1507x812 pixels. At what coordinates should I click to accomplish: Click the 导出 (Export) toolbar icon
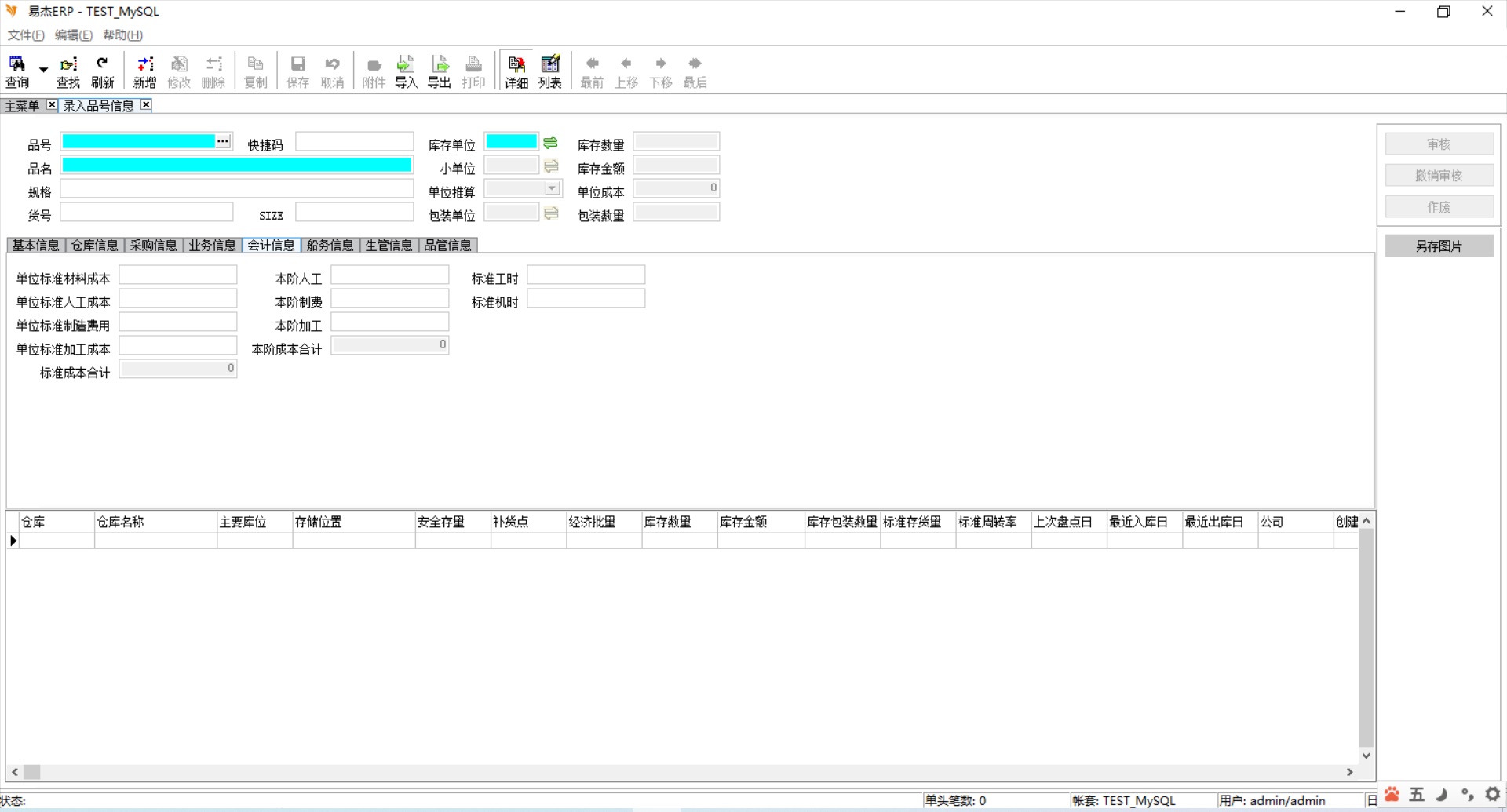click(440, 71)
